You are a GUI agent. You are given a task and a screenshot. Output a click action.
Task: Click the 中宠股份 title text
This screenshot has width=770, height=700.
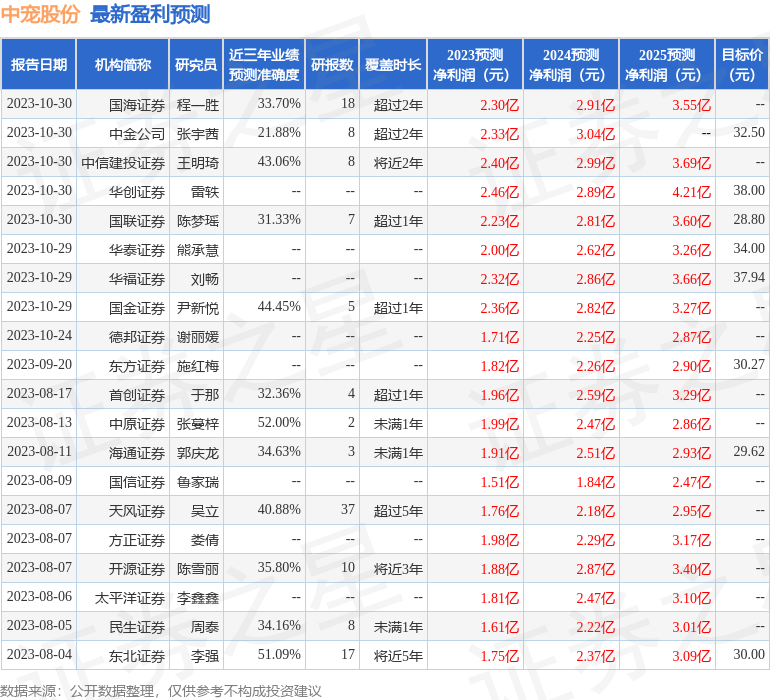click(40, 14)
